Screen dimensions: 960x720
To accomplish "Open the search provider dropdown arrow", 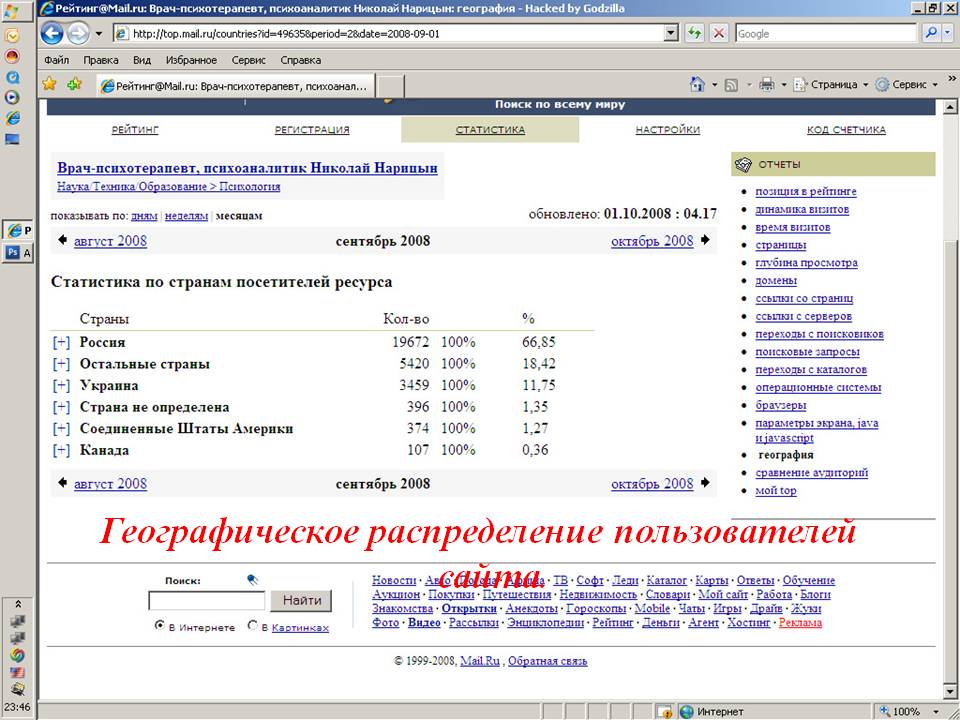I will pyautogui.click(x=948, y=33).
